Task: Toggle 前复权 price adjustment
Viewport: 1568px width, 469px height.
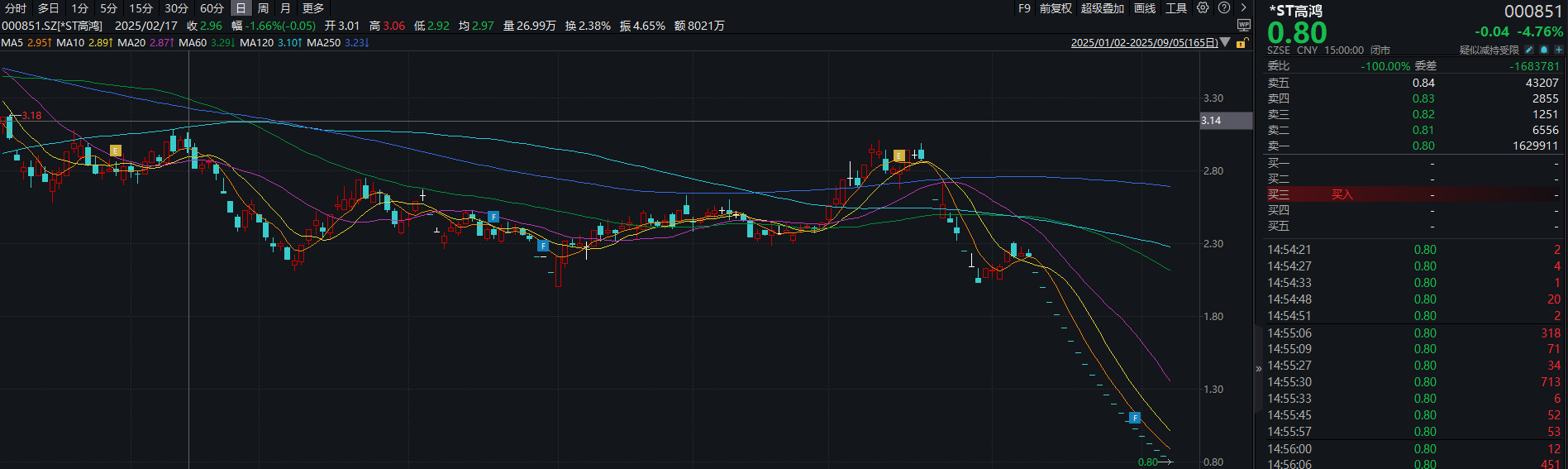Action: pos(1056,8)
